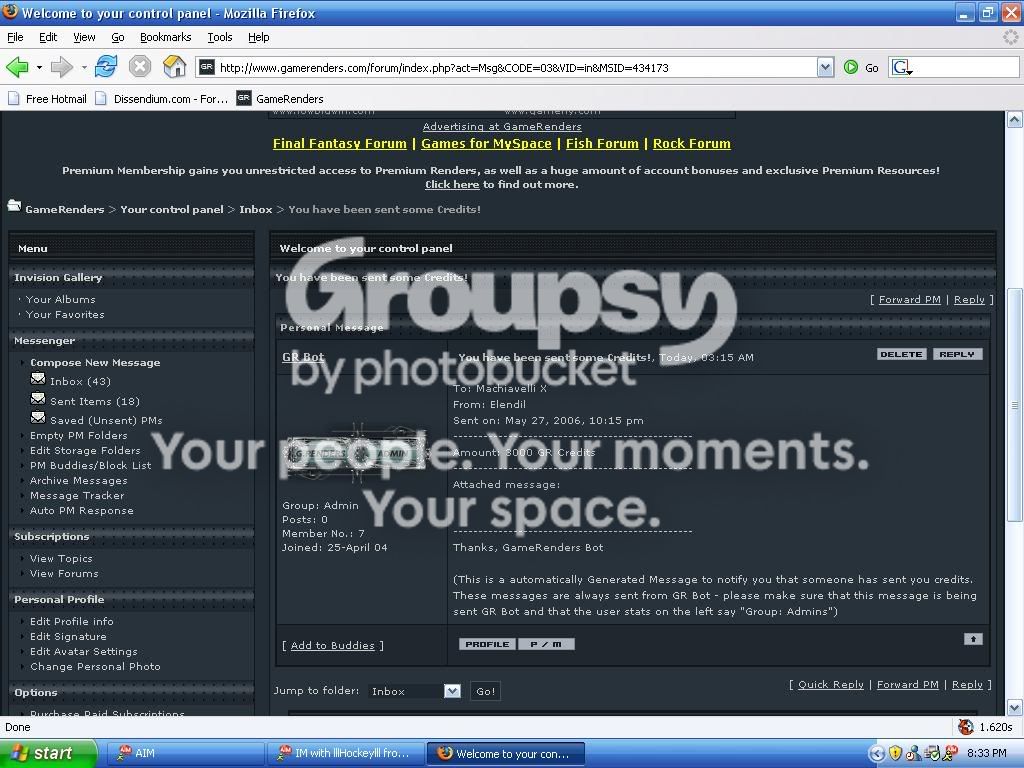This screenshot has height=768, width=1024.
Task: Expand the Jump to folder Inbox dropdown
Action: pos(452,691)
